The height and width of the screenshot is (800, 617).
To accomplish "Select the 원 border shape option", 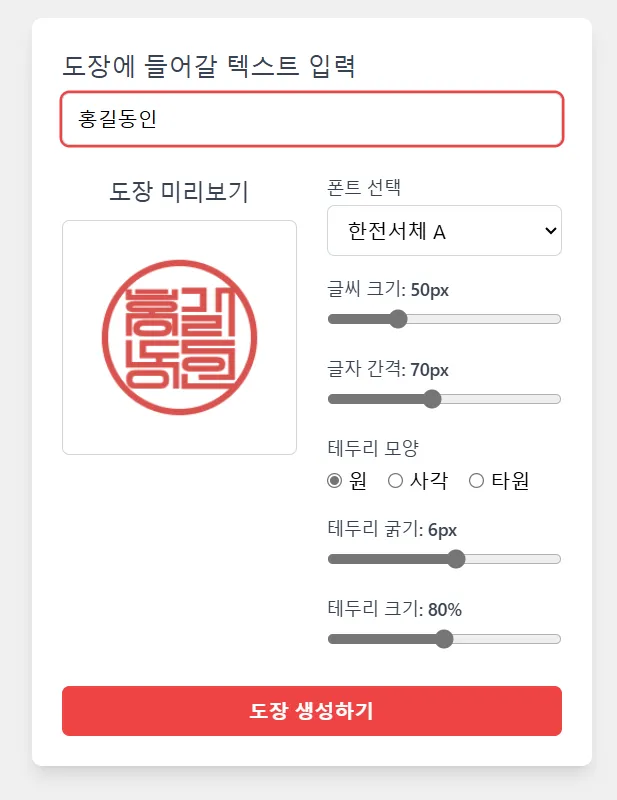I will point(333,480).
